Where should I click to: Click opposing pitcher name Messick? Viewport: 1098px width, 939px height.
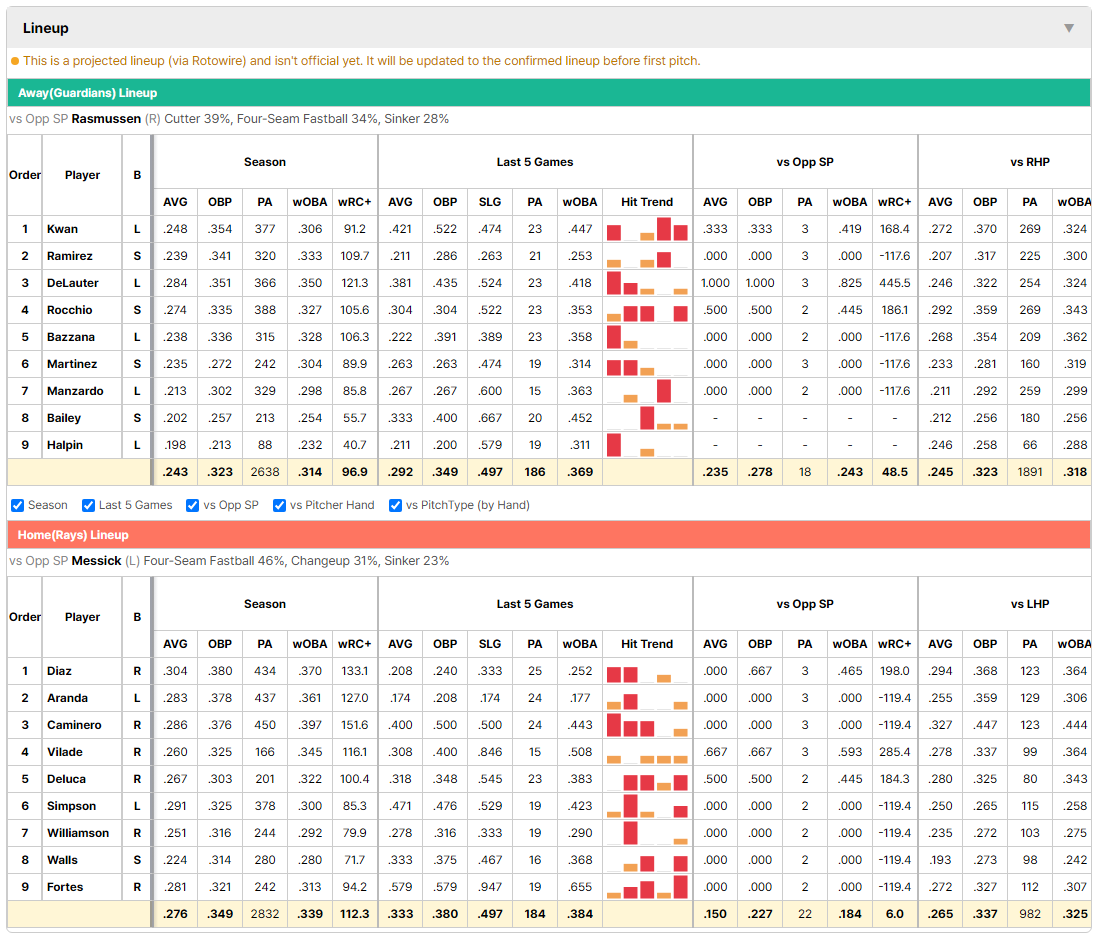pyautogui.click(x=96, y=560)
